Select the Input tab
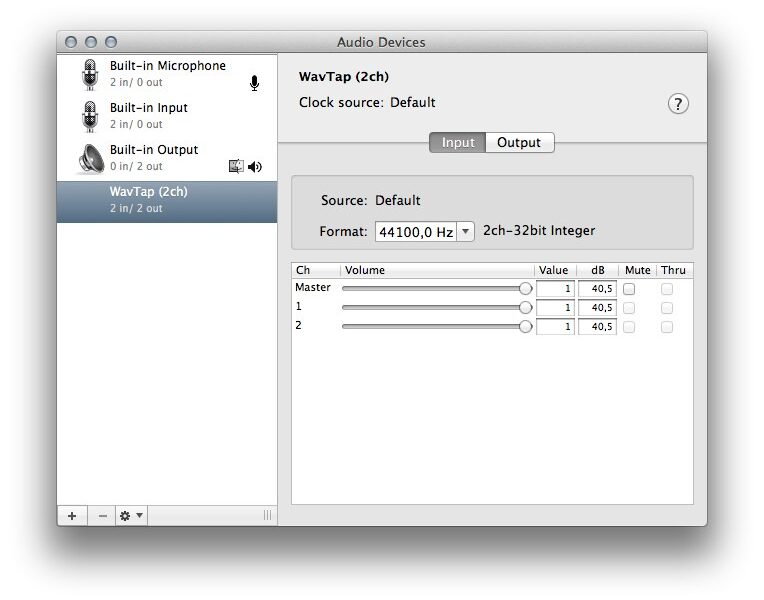This screenshot has height=600, width=764. click(458, 143)
